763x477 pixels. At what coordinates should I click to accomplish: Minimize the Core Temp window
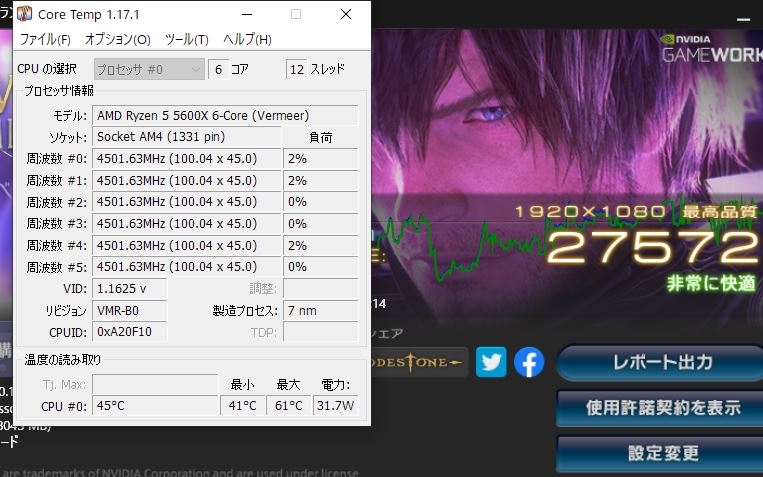pyautogui.click(x=247, y=14)
